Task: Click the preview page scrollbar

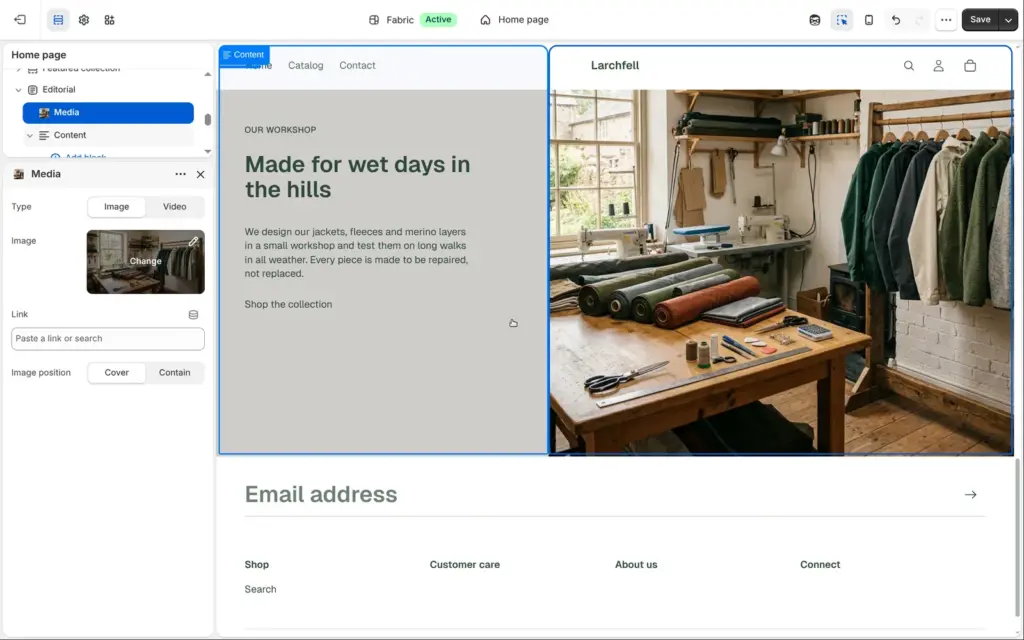Action: click(1017, 536)
